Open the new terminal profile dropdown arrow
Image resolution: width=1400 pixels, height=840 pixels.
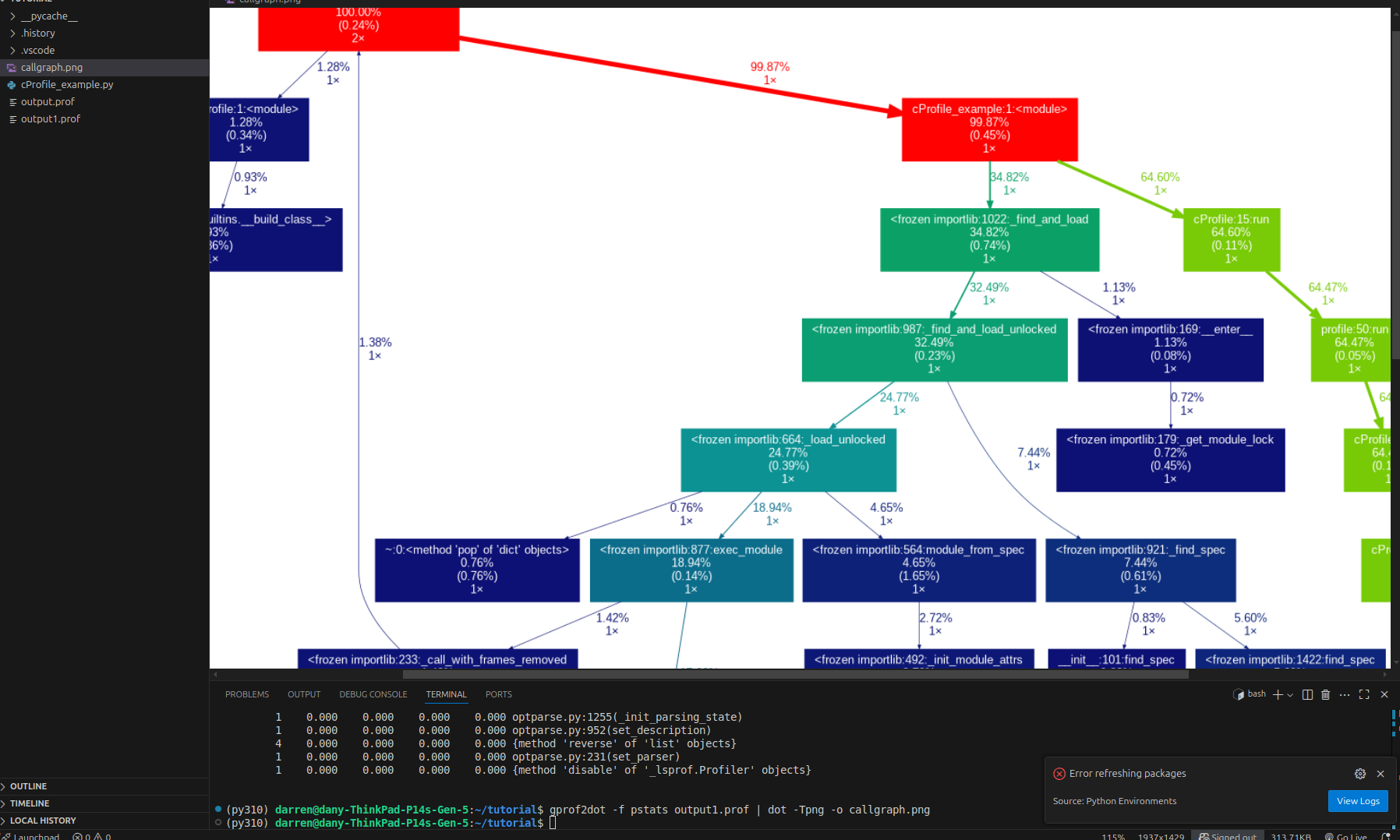1290,694
